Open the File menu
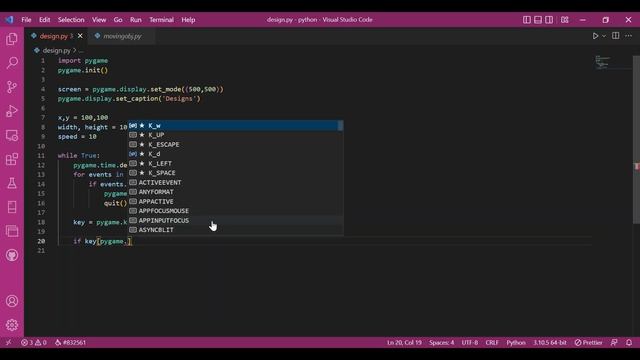Image resolution: width=640 pixels, height=360 pixels. [26, 20]
